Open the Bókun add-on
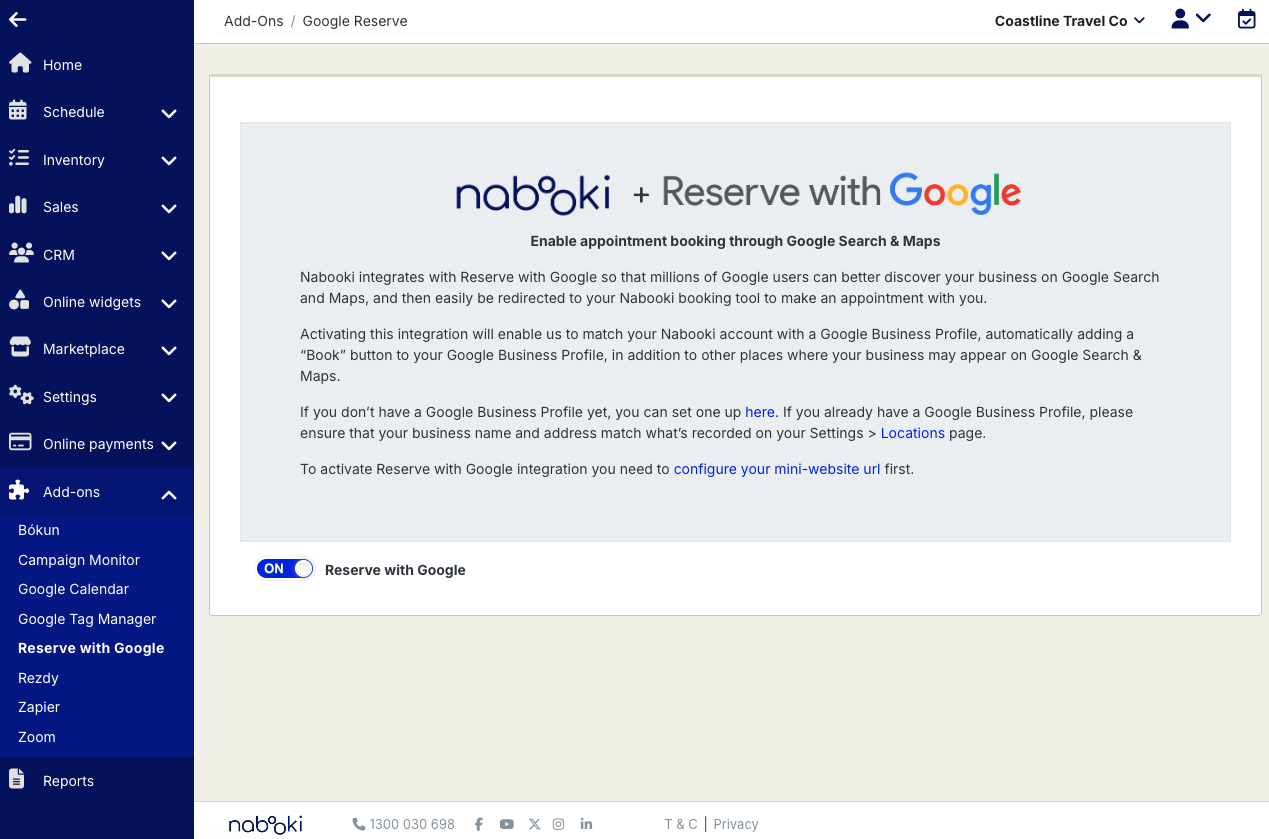 coord(39,530)
